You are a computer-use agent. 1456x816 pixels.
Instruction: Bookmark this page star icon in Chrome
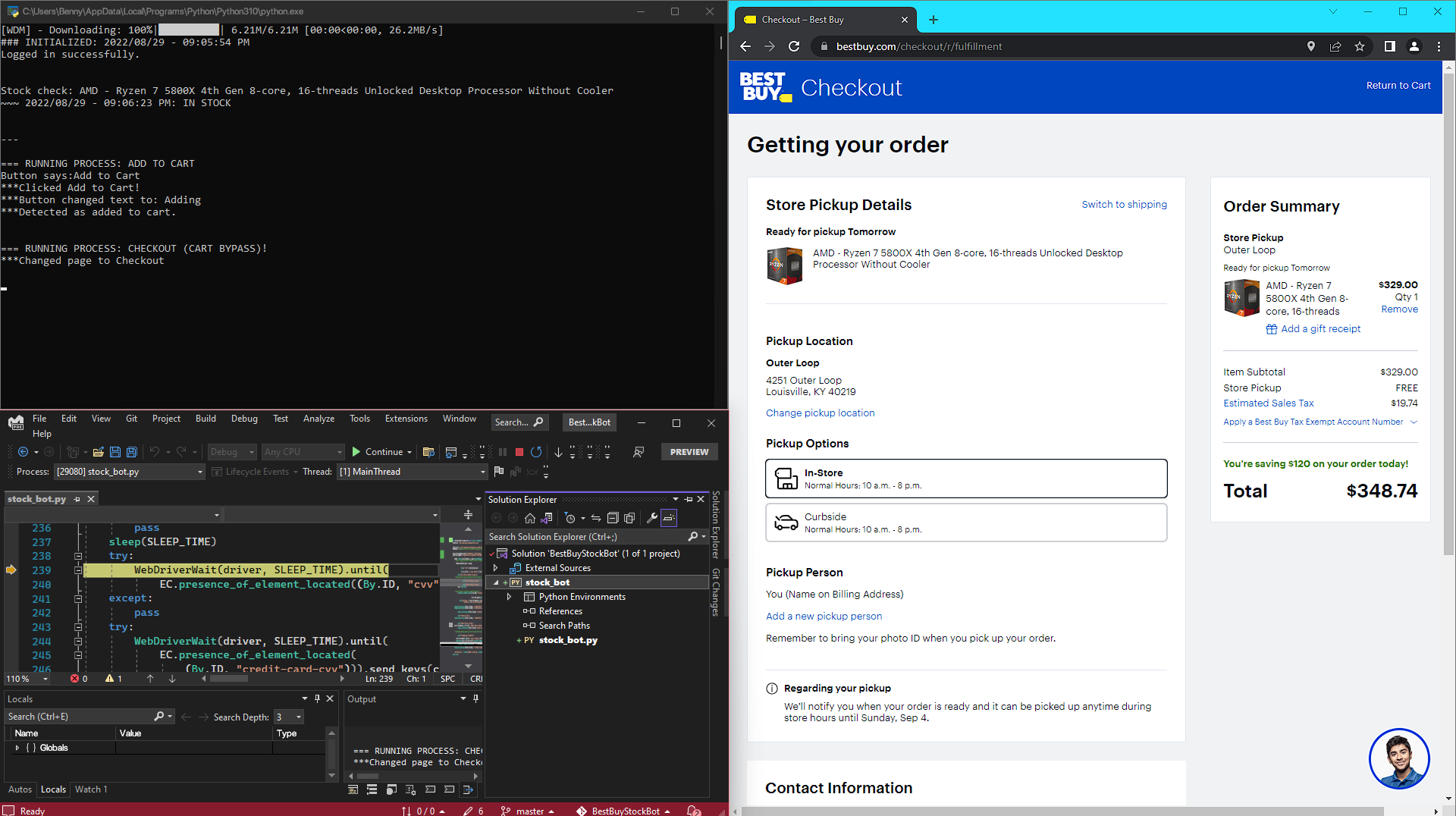tap(1360, 46)
